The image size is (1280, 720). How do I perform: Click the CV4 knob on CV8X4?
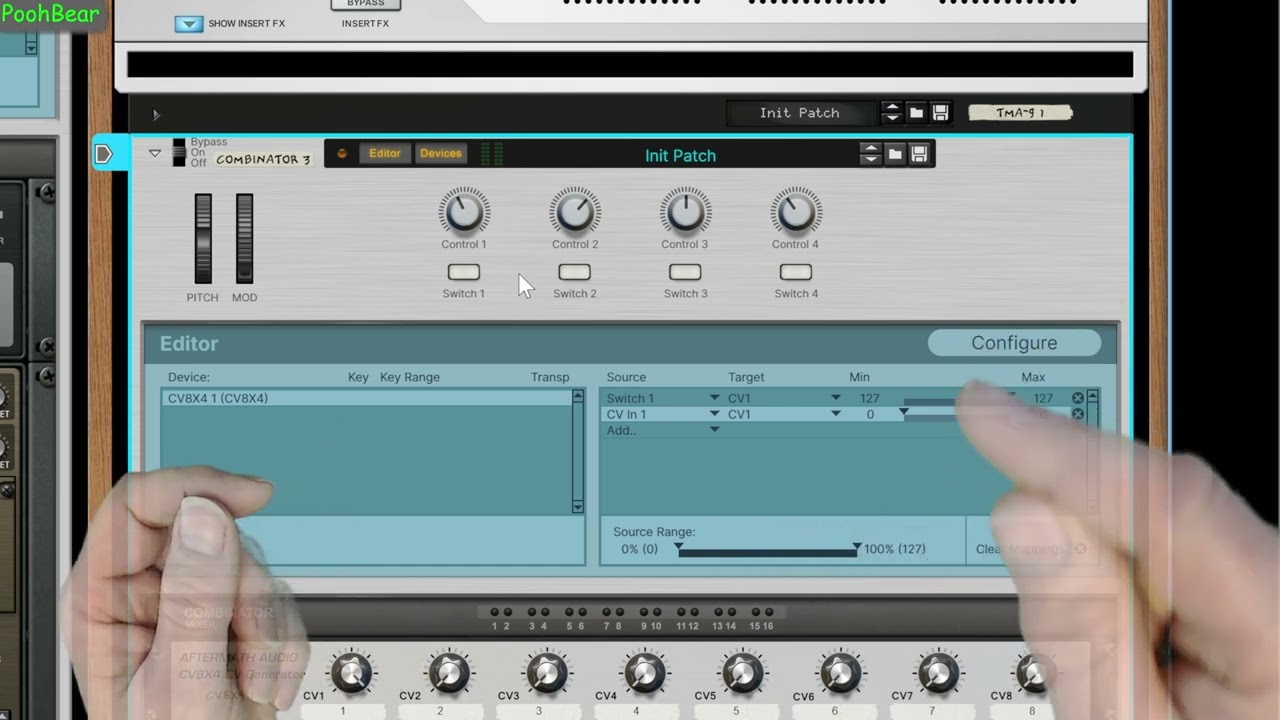[645, 674]
